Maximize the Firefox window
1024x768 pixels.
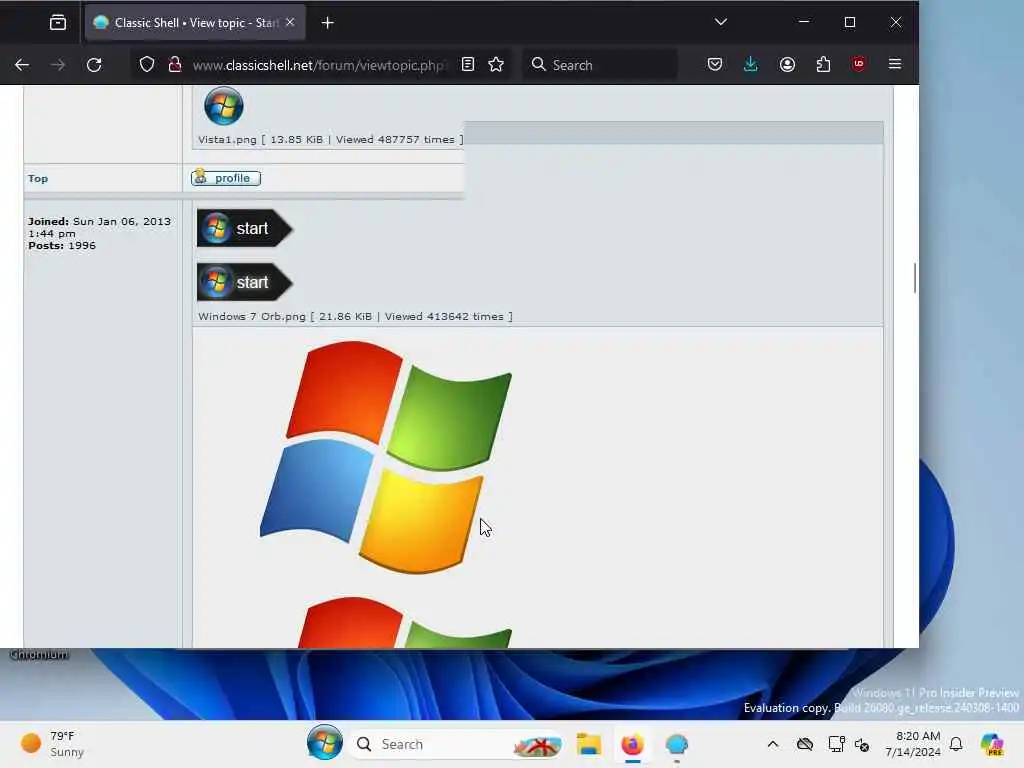coord(850,22)
